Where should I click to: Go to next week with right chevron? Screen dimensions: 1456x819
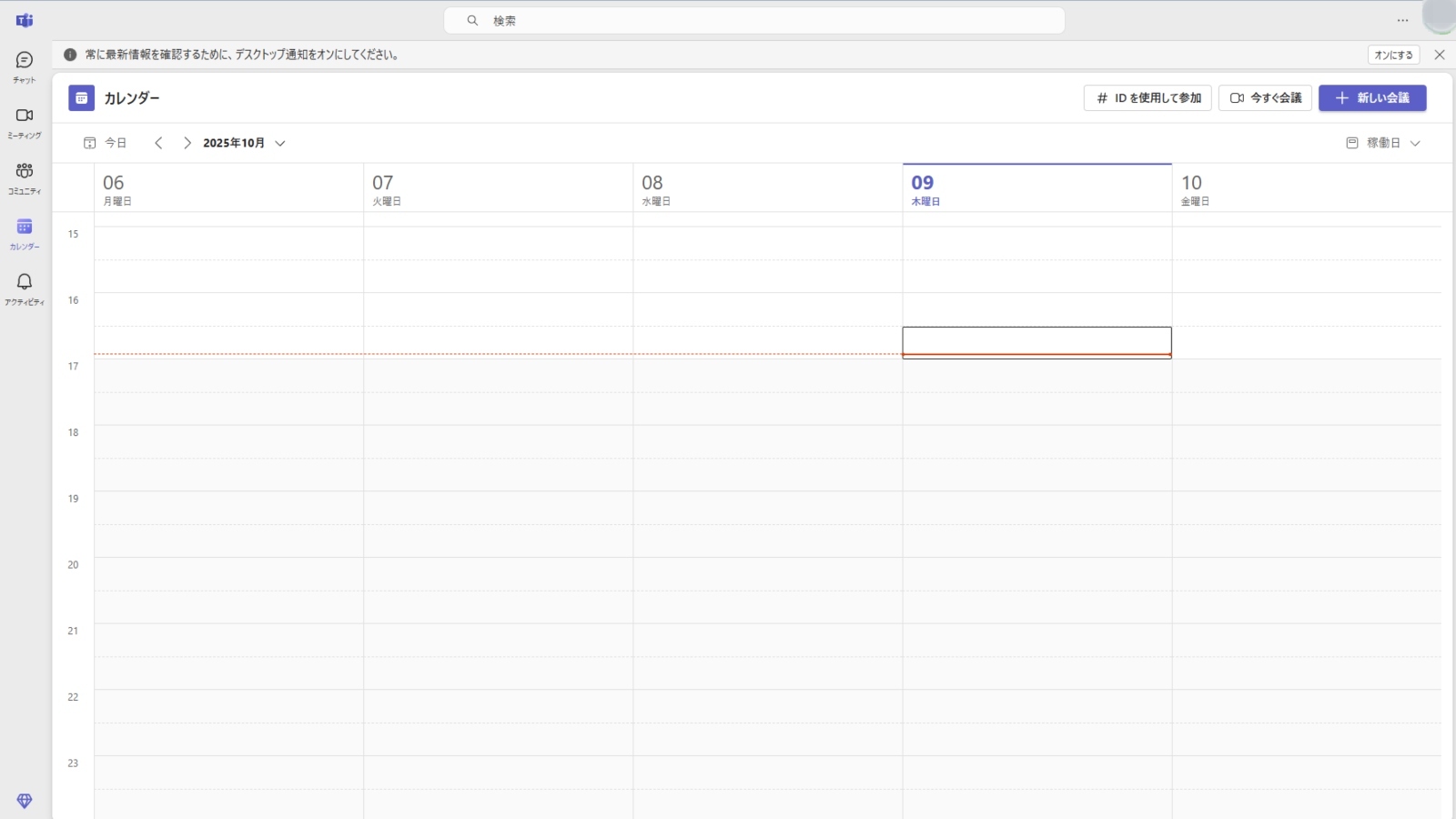point(187,143)
